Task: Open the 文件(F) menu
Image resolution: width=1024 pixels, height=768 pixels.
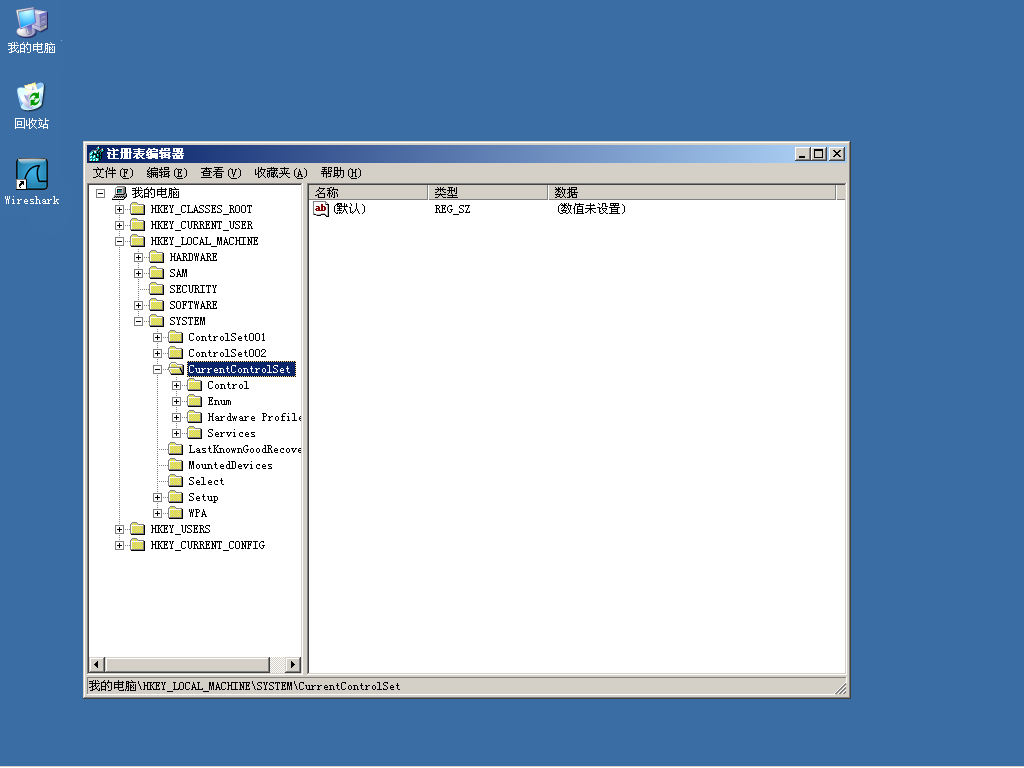Action: pyautogui.click(x=112, y=172)
